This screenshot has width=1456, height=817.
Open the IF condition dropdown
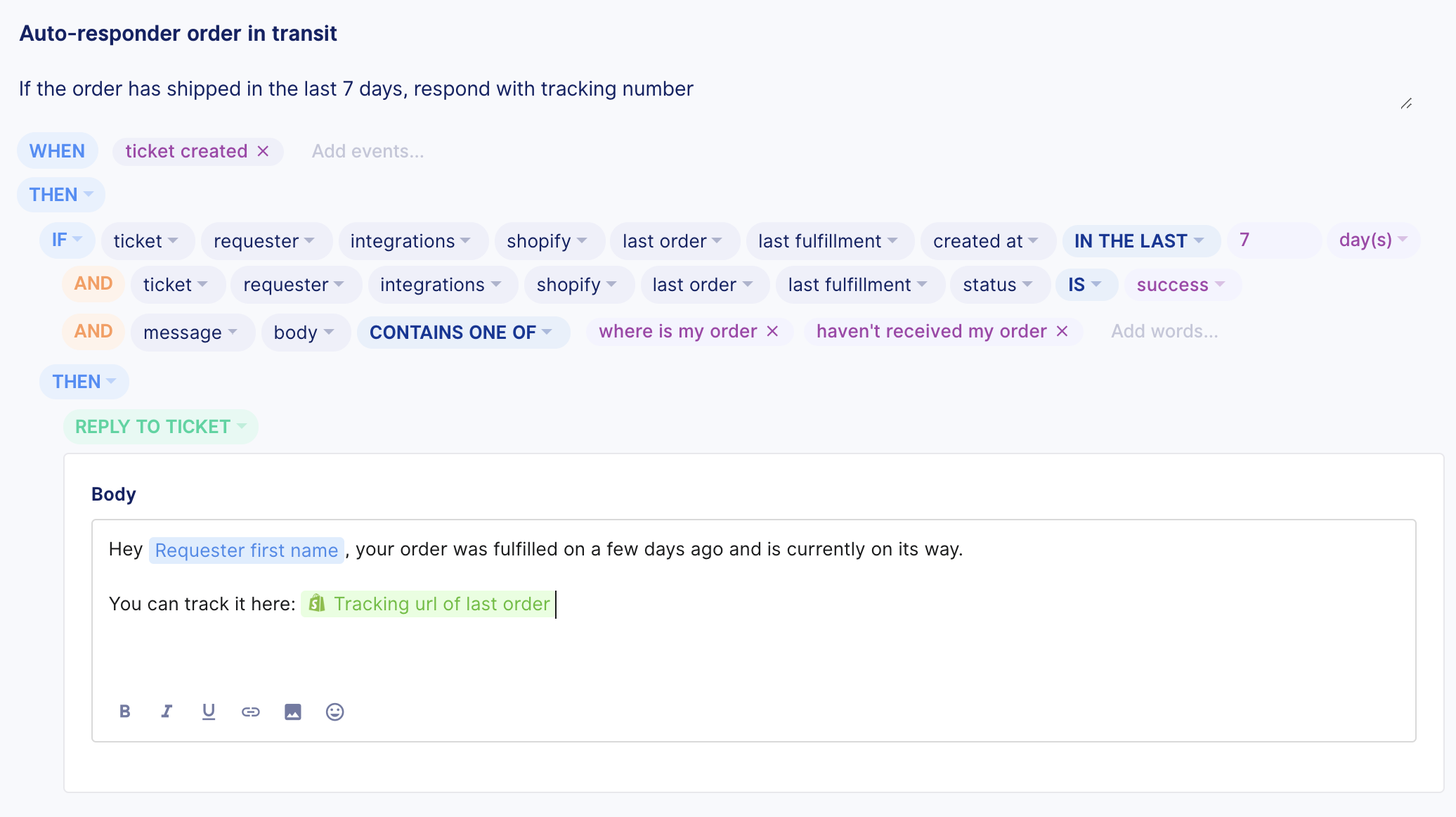pyautogui.click(x=67, y=240)
